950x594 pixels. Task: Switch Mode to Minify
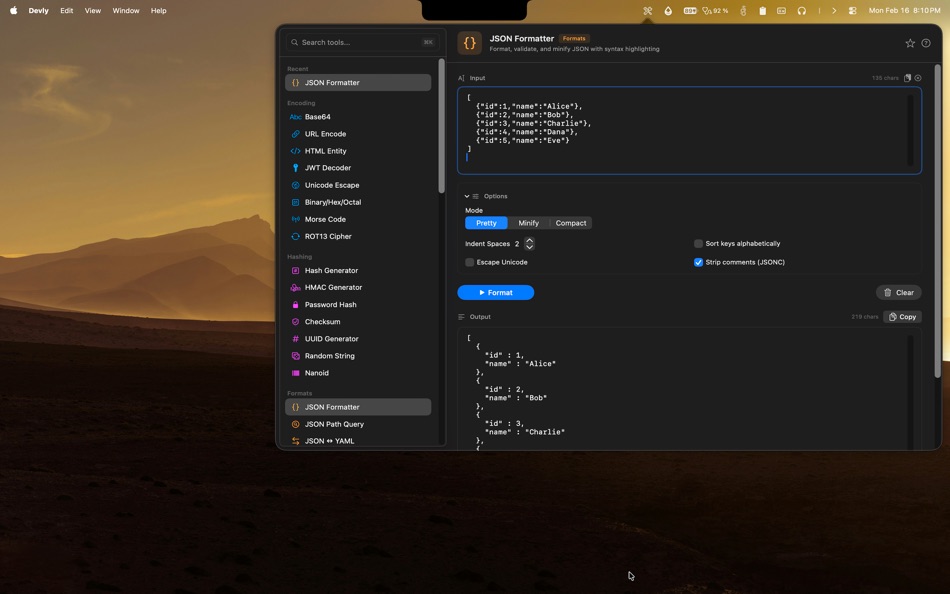(x=529, y=223)
